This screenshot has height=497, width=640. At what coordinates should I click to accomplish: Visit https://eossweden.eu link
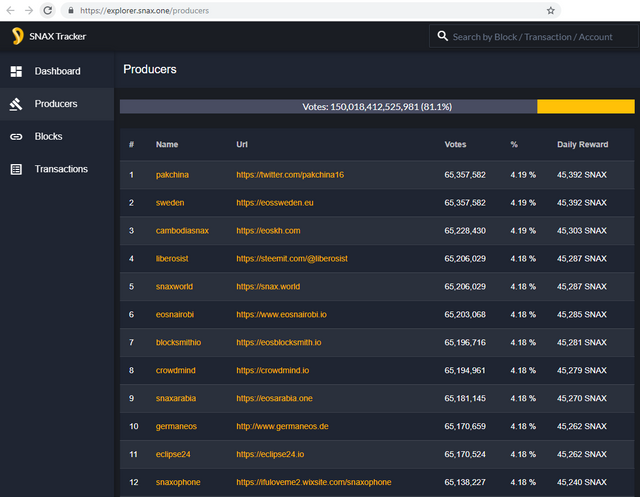pos(275,203)
